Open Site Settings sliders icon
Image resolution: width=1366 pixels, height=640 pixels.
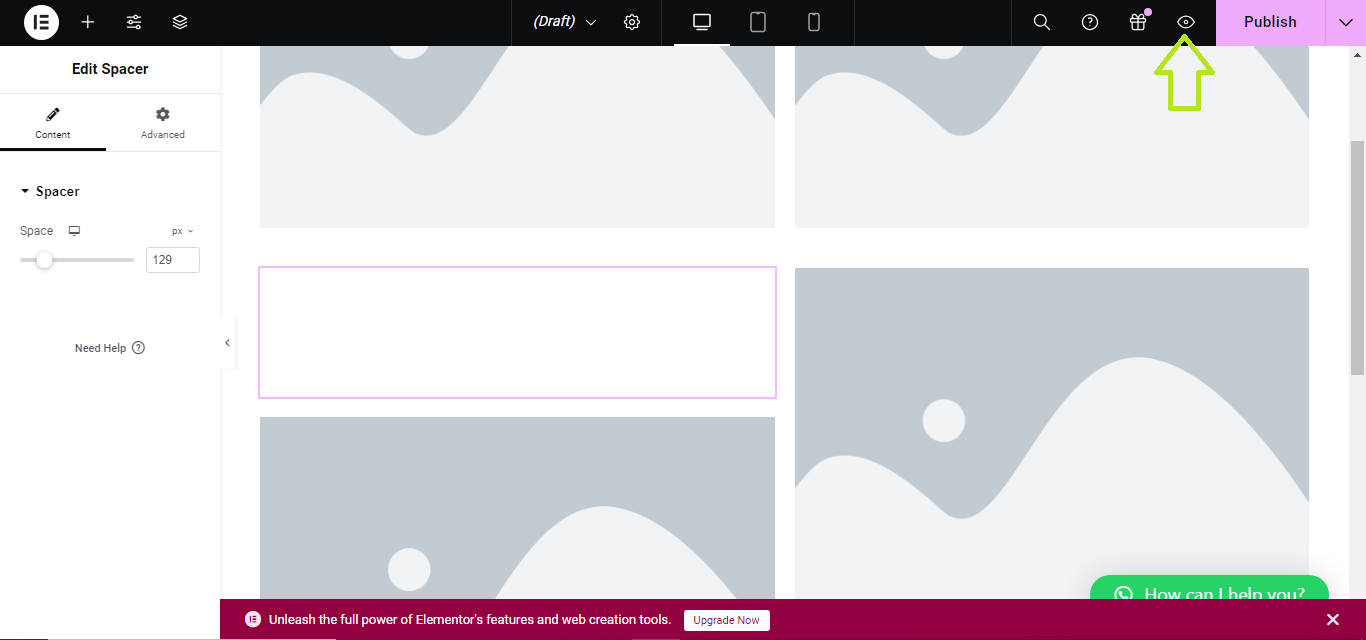[x=134, y=22]
